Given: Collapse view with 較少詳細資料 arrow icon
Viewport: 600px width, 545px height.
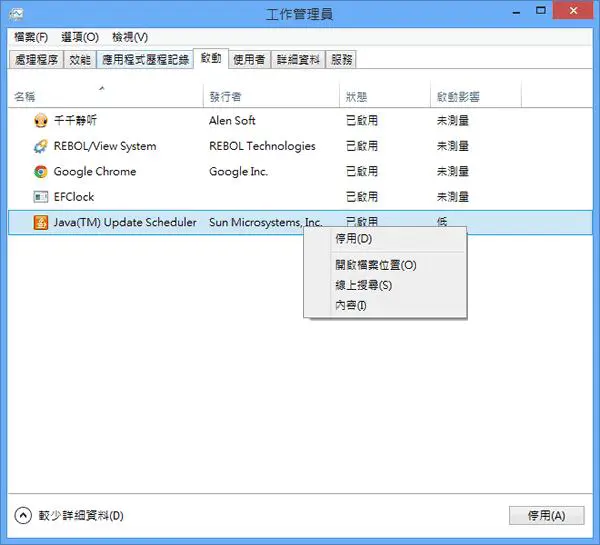Looking at the screenshot, I should click(23, 516).
